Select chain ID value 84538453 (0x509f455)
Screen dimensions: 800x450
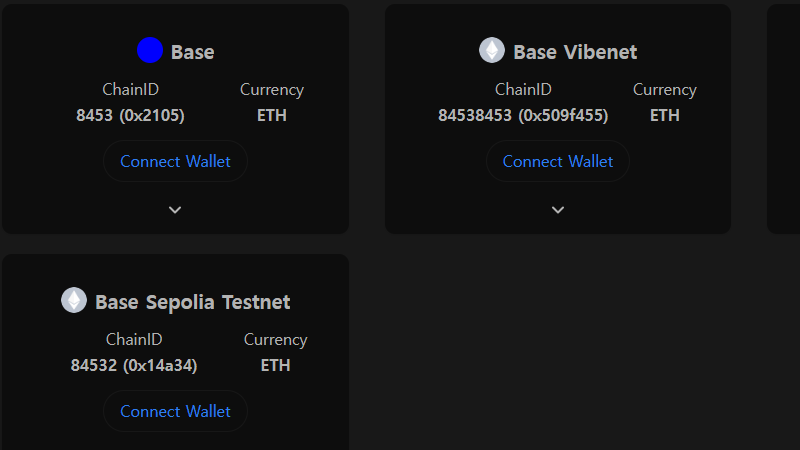tap(523, 115)
